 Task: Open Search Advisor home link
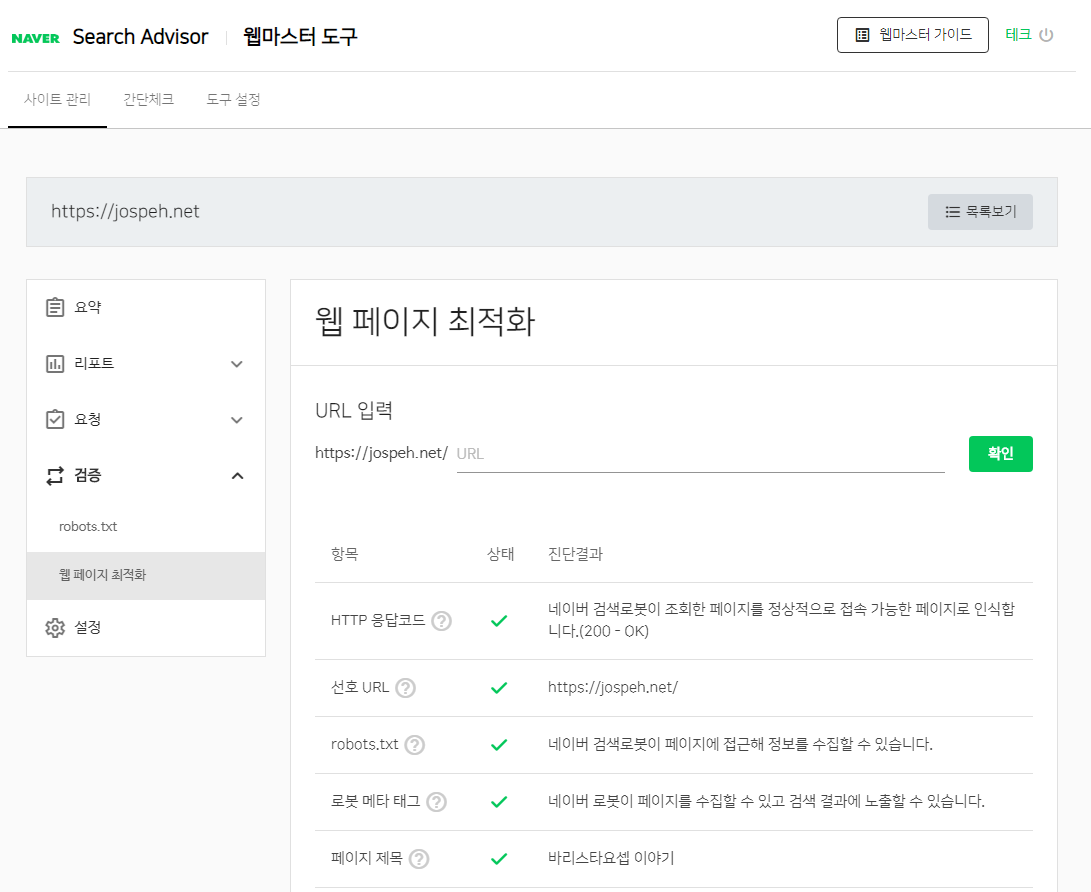point(140,36)
